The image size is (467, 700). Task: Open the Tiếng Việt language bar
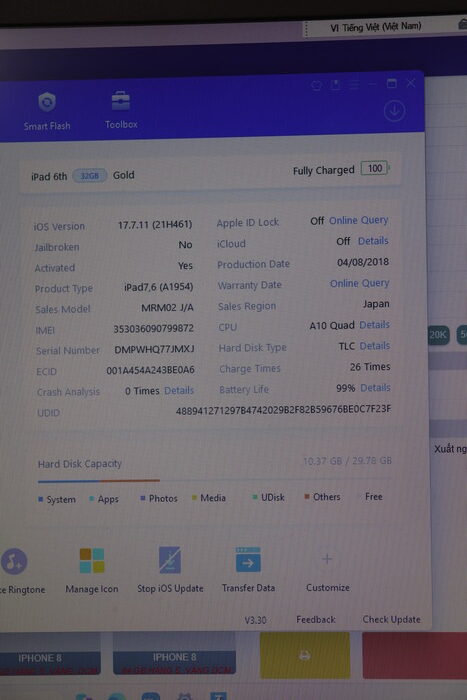(375, 27)
